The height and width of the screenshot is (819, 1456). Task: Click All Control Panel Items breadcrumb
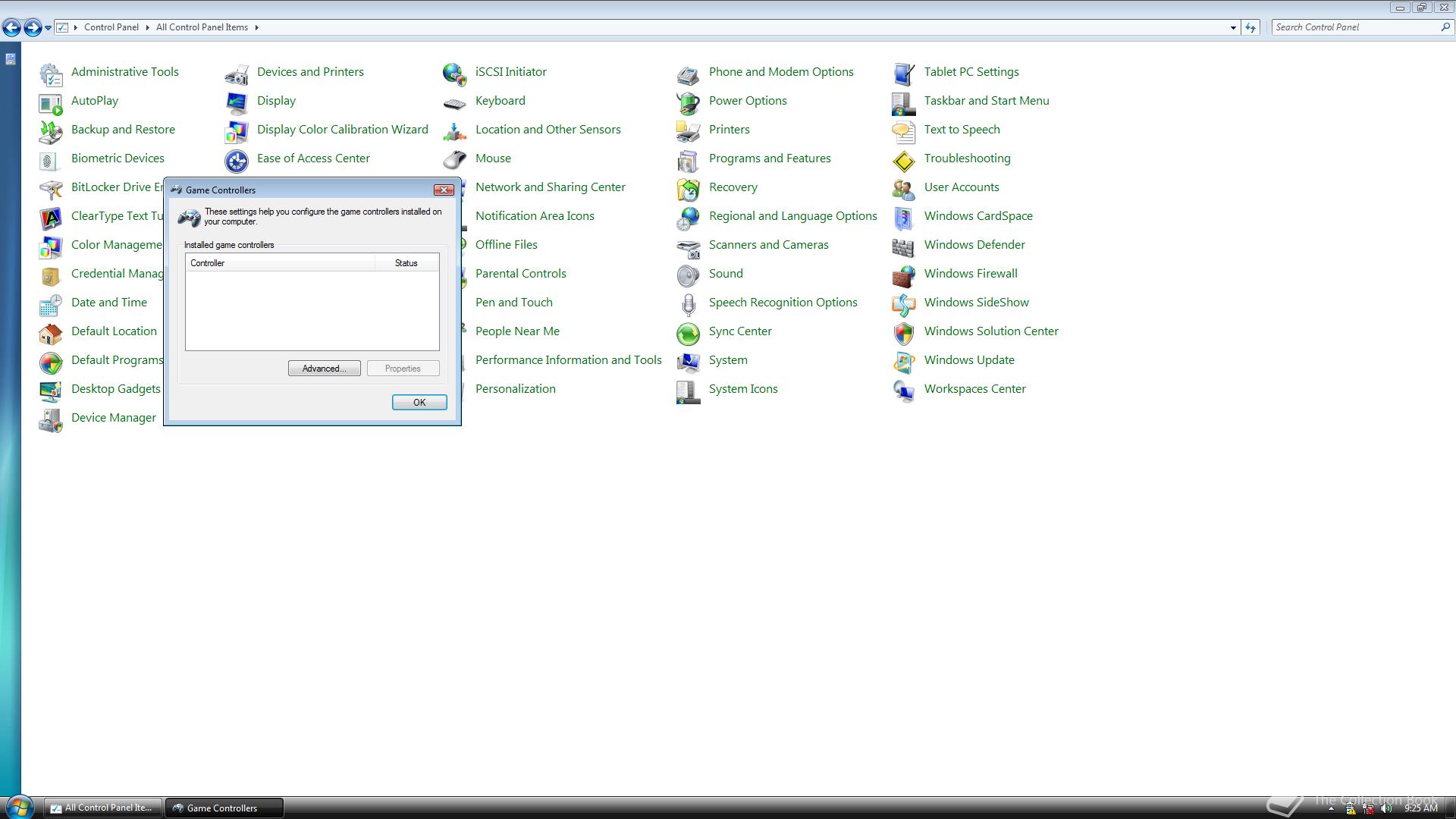(x=202, y=27)
